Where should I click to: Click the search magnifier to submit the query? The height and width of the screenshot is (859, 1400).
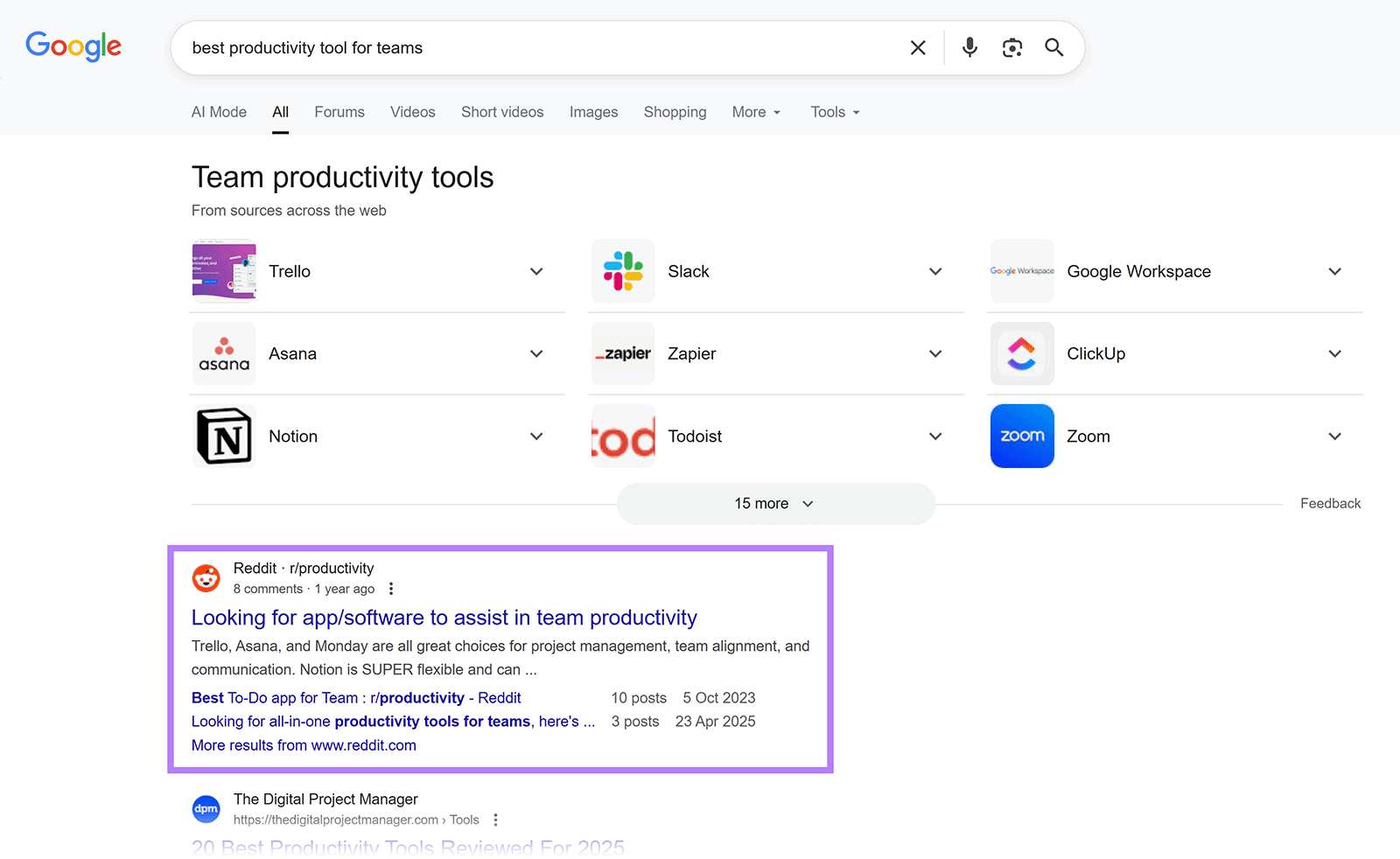pos(1053,48)
